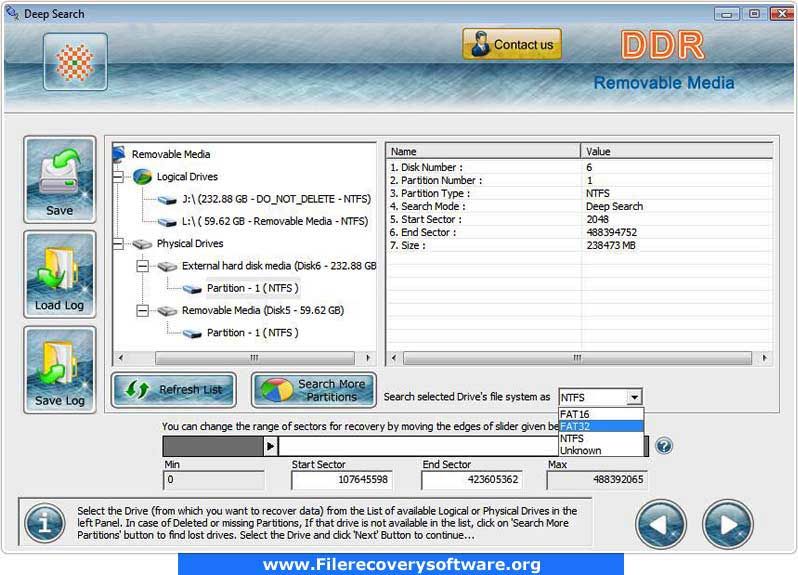Click the '1. Disk Number :' row
Screen dimensions: 798x575
pyautogui.click(x=580, y=167)
